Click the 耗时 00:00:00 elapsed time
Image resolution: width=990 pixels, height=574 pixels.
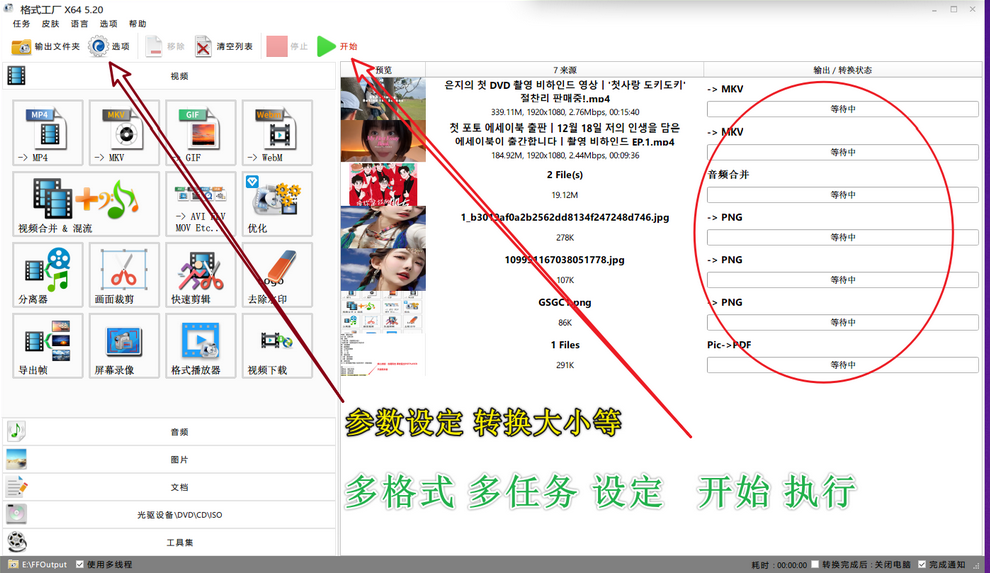(779, 565)
